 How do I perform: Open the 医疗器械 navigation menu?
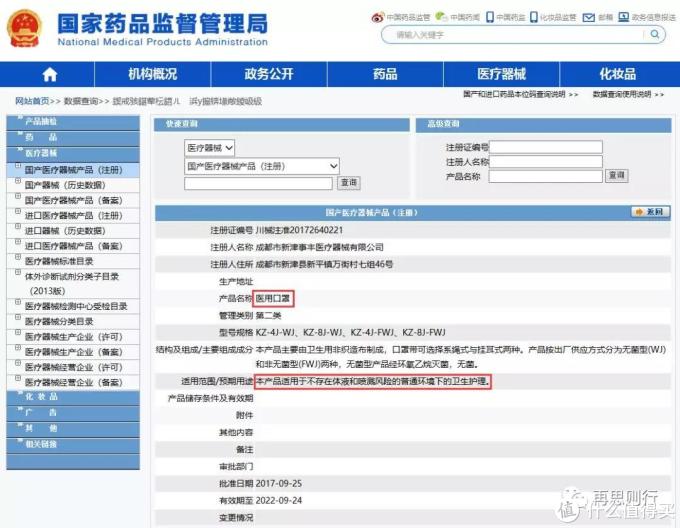[x=501, y=74]
